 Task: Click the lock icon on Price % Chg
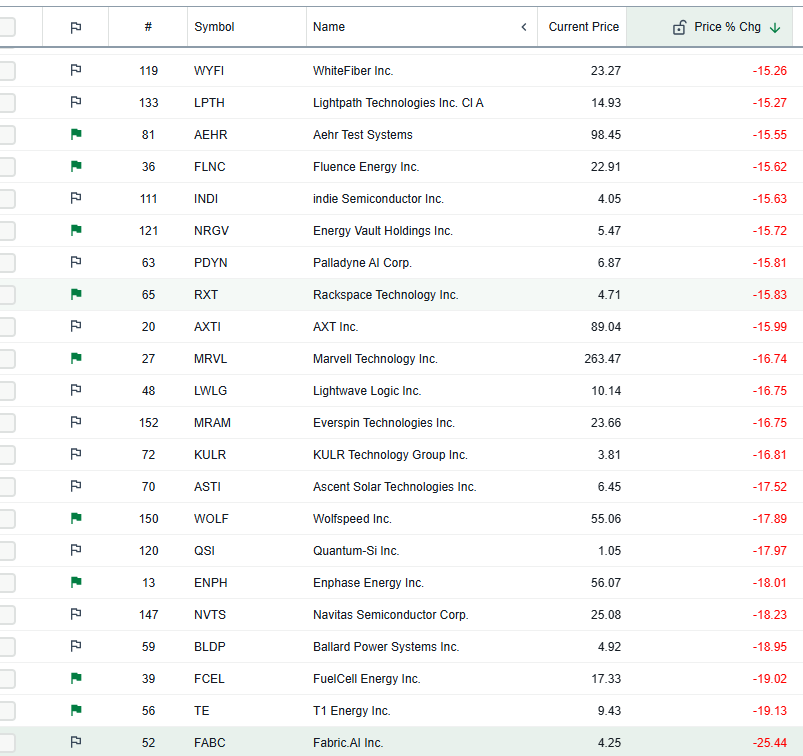point(679,27)
